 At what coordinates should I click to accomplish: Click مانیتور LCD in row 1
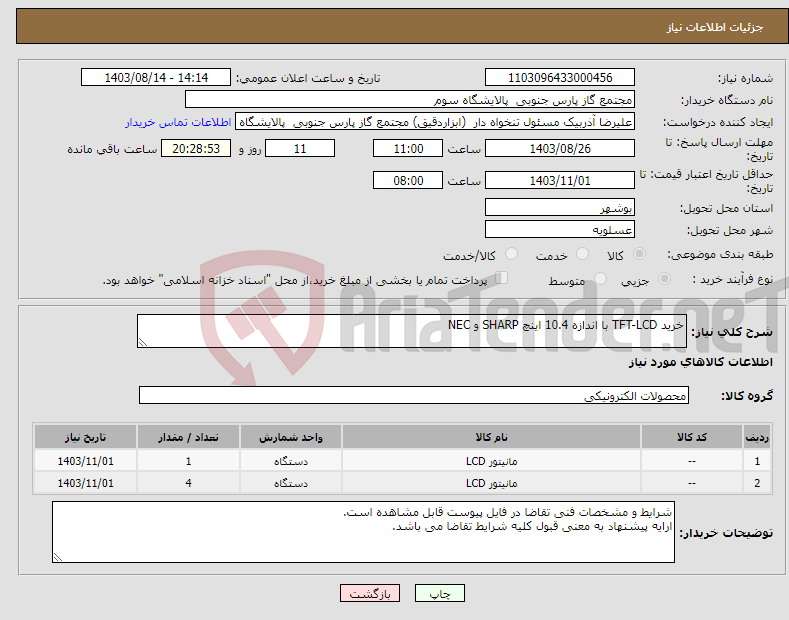(x=491, y=461)
